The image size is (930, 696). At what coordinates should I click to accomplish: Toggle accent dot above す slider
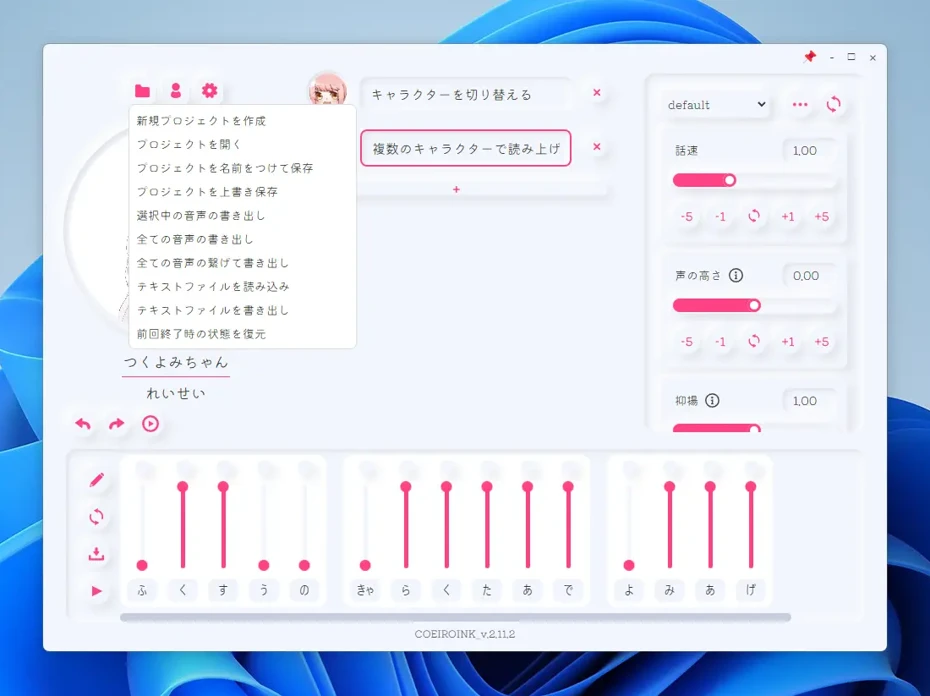[225, 470]
